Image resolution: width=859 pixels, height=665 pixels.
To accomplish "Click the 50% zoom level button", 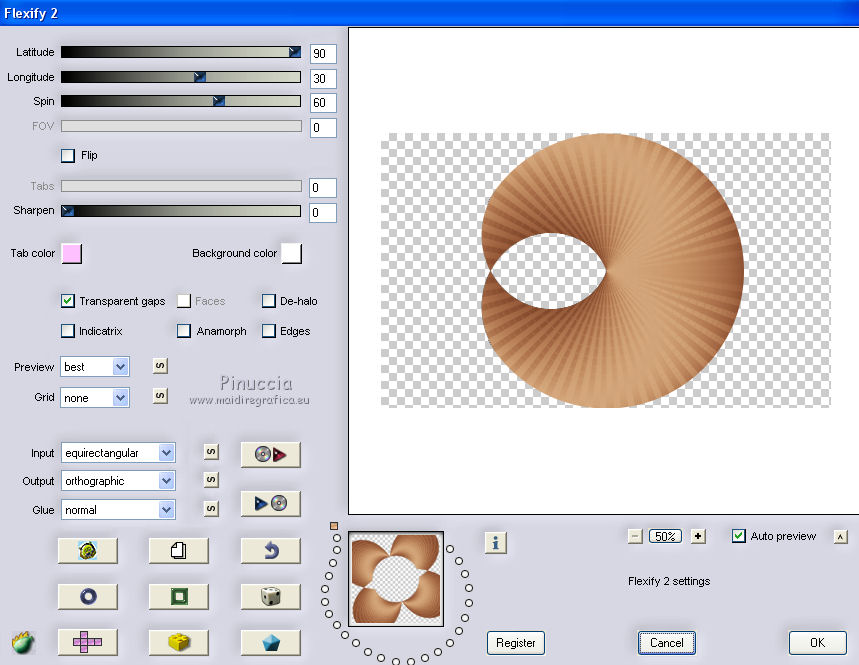I will coord(666,536).
